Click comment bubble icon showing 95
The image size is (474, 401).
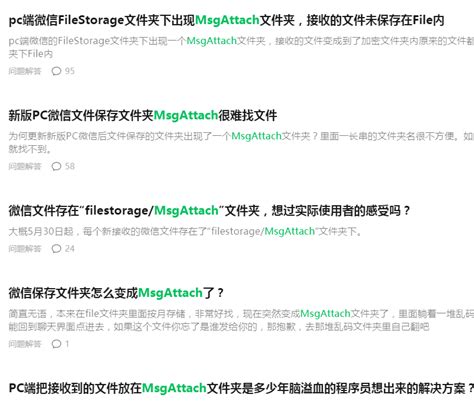click(x=56, y=71)
